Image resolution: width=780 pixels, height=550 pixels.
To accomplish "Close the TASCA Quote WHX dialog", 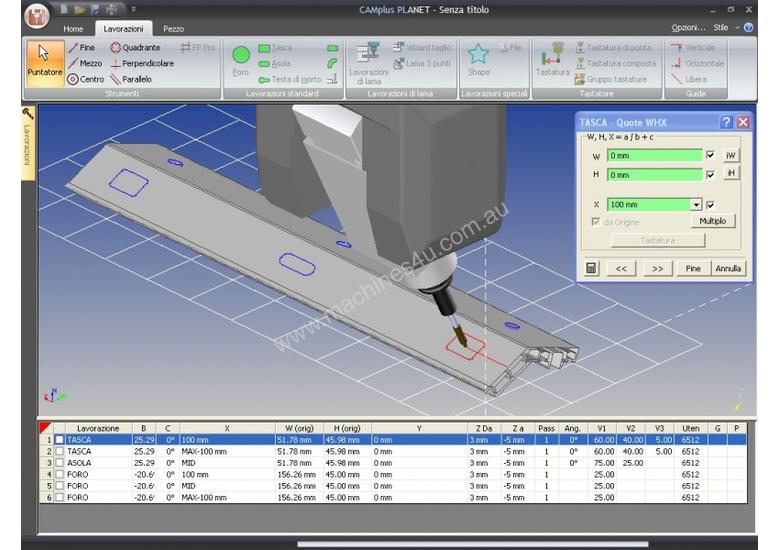I will [x=743, y=122].
